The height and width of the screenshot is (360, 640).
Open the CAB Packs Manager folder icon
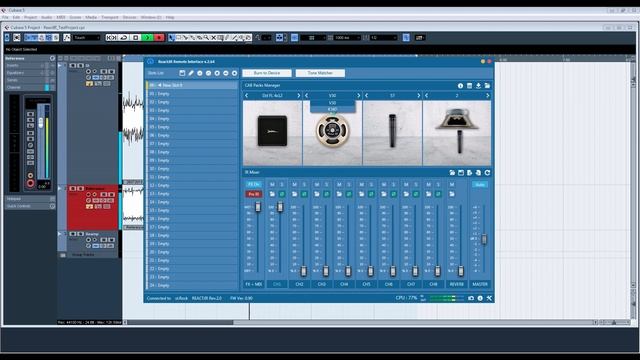[487, 86]
